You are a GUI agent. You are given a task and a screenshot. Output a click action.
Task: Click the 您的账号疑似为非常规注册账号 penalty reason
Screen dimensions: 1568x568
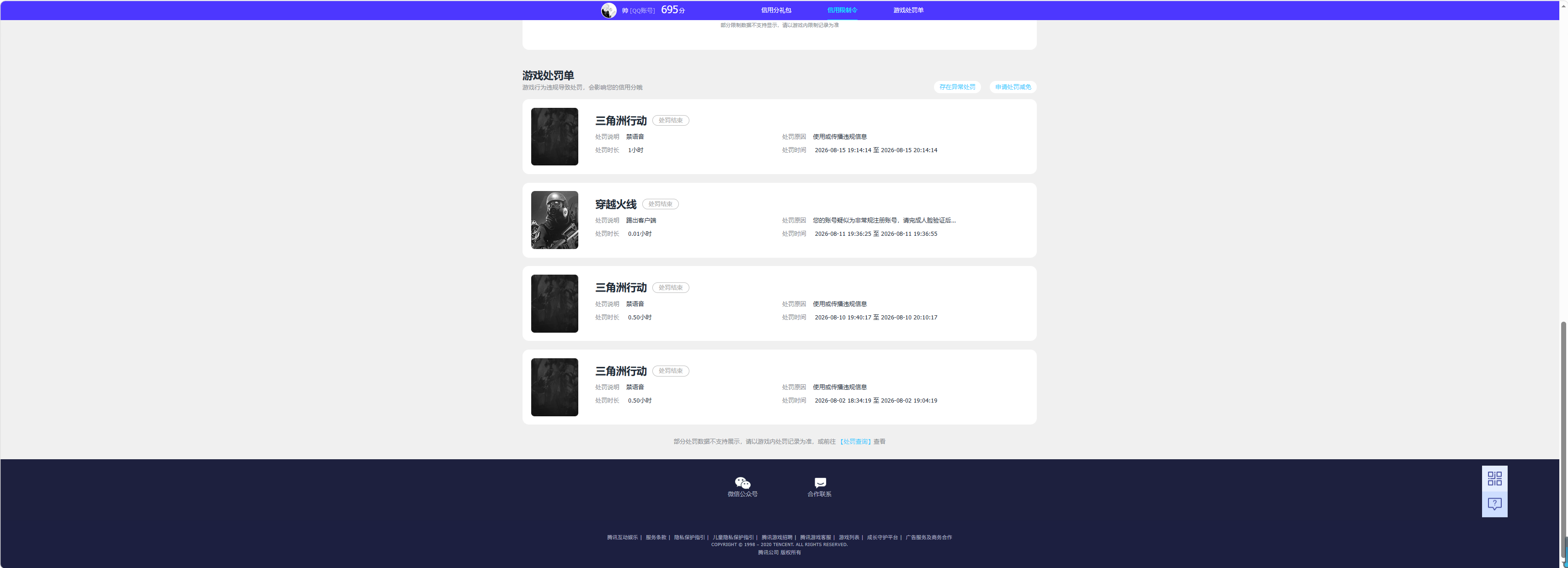(885, 221)
